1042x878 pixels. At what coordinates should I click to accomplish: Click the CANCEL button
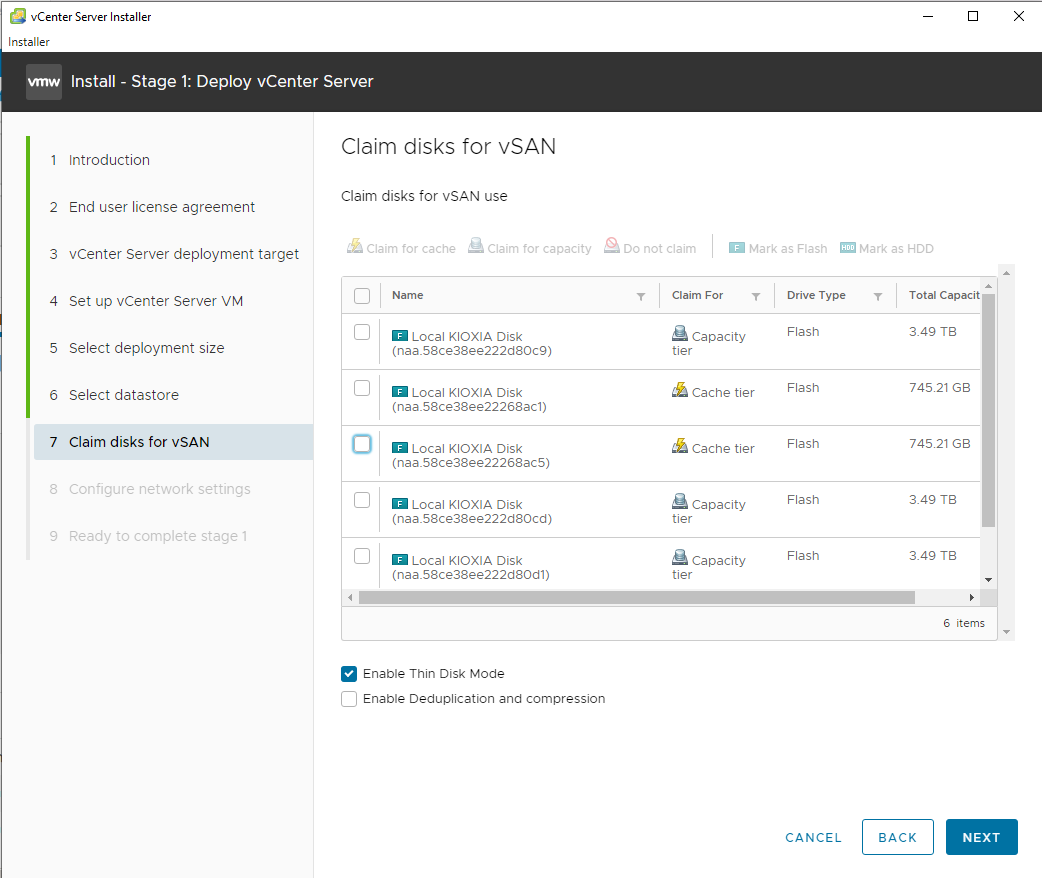pos(813,837)
